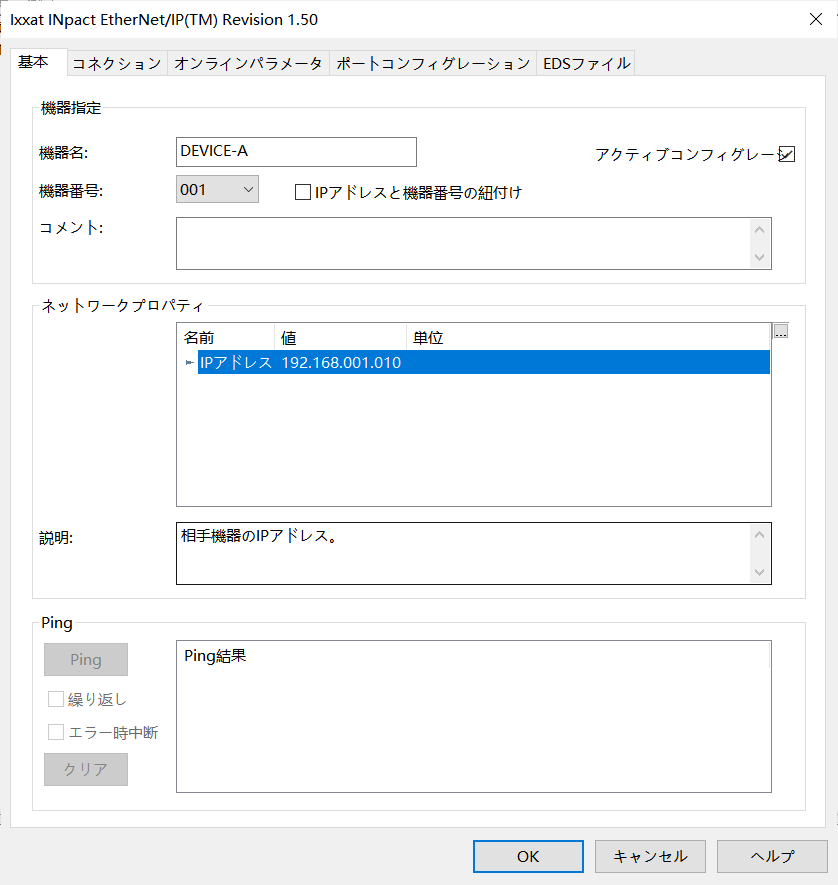
Task: Click the 名前 column header
Action: pyautogui.click(x=226, y=338)
